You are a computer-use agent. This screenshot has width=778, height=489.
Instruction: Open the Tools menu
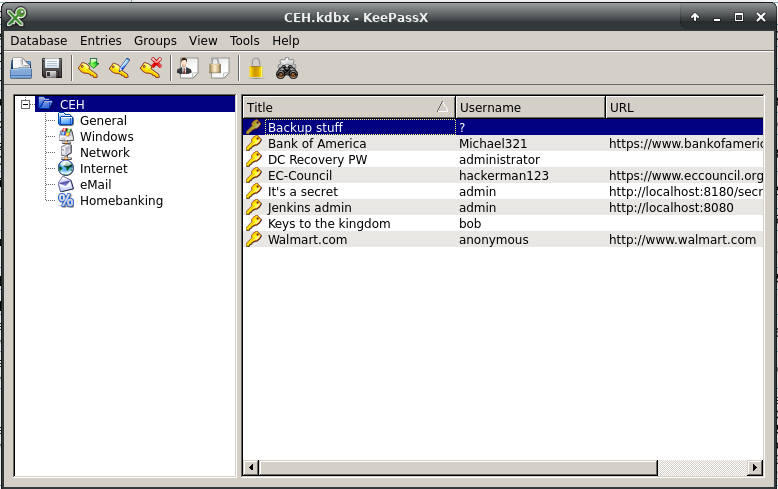coord(244,41)
